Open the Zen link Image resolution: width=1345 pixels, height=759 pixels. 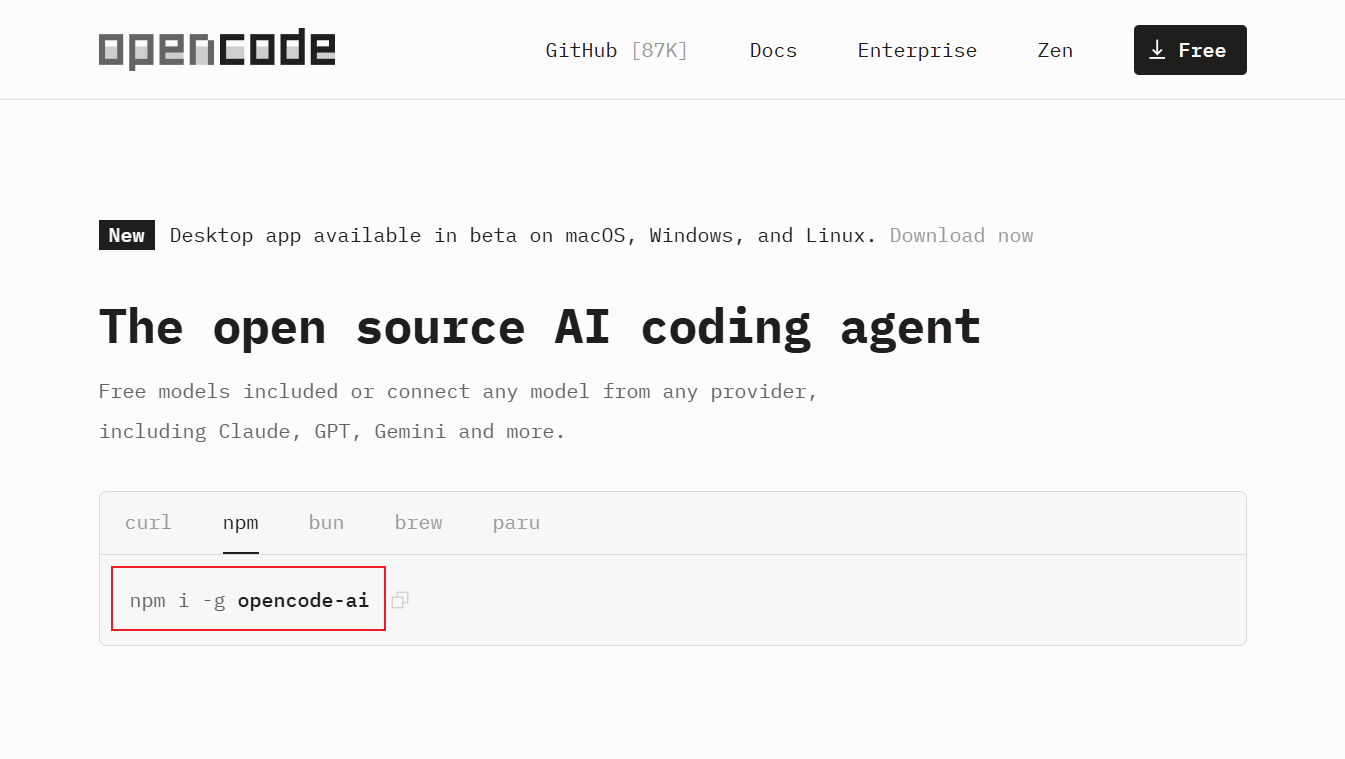(x=1055, y=50)
